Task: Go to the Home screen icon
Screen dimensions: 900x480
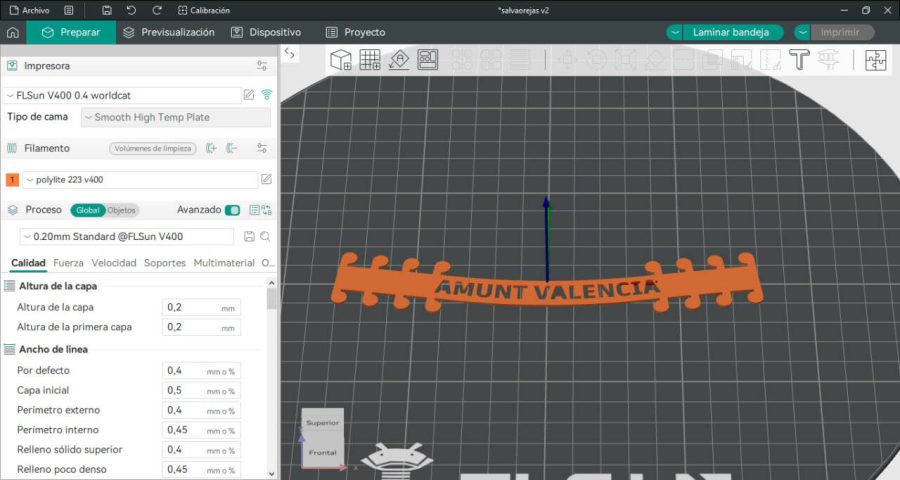Action: 13,33
